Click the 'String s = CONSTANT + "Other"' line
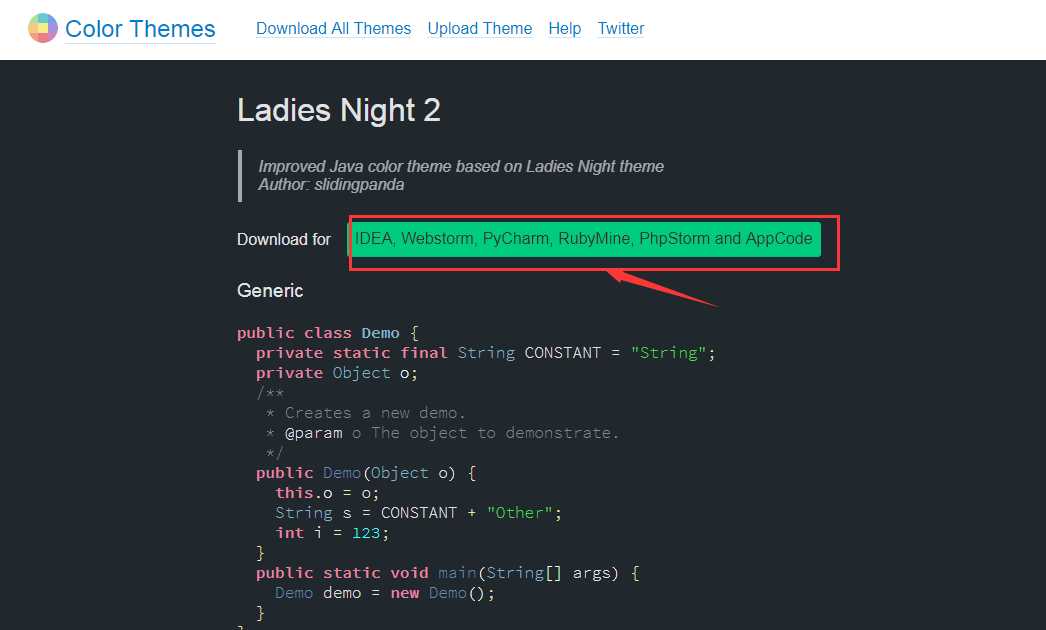The image size is (1046, 630). click(418, 513)
